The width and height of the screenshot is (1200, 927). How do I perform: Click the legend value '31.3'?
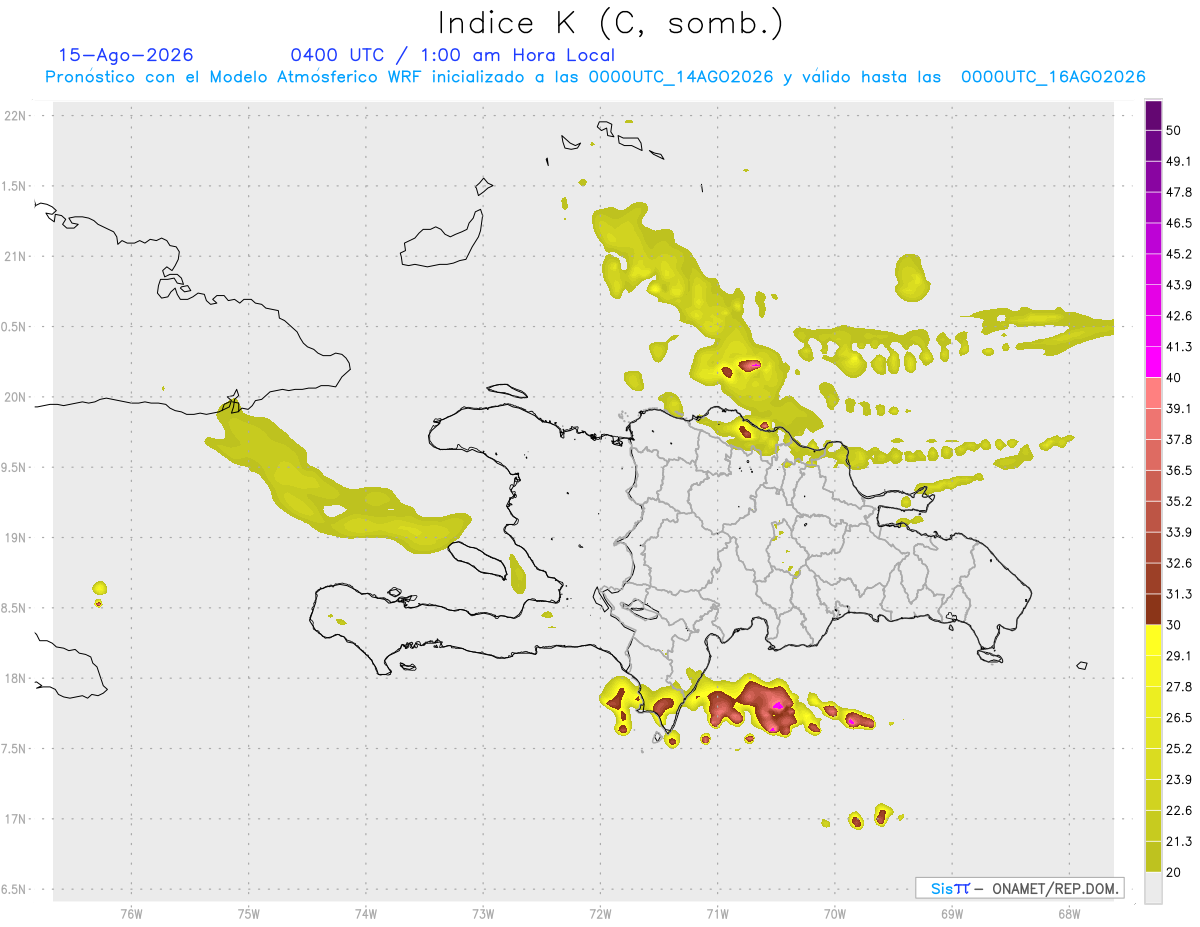(x=1179, y=594)
